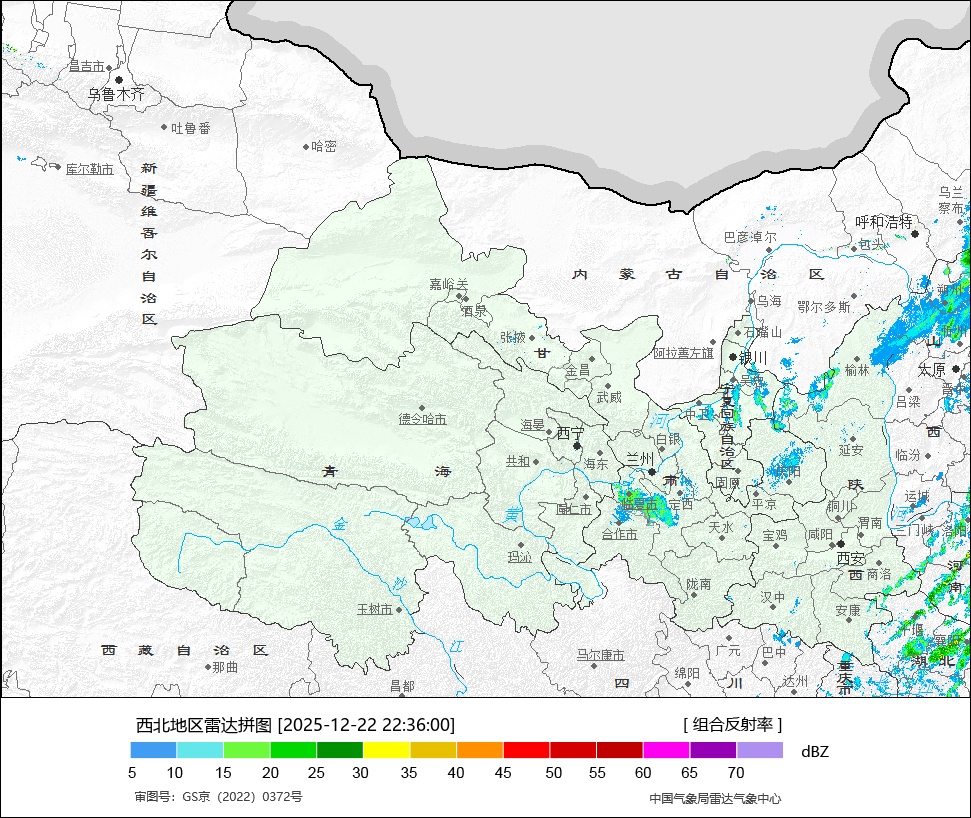Click the 乌鲁木齐 city label
The height and width of the screenshot is (818, 971).
point(116,95)
